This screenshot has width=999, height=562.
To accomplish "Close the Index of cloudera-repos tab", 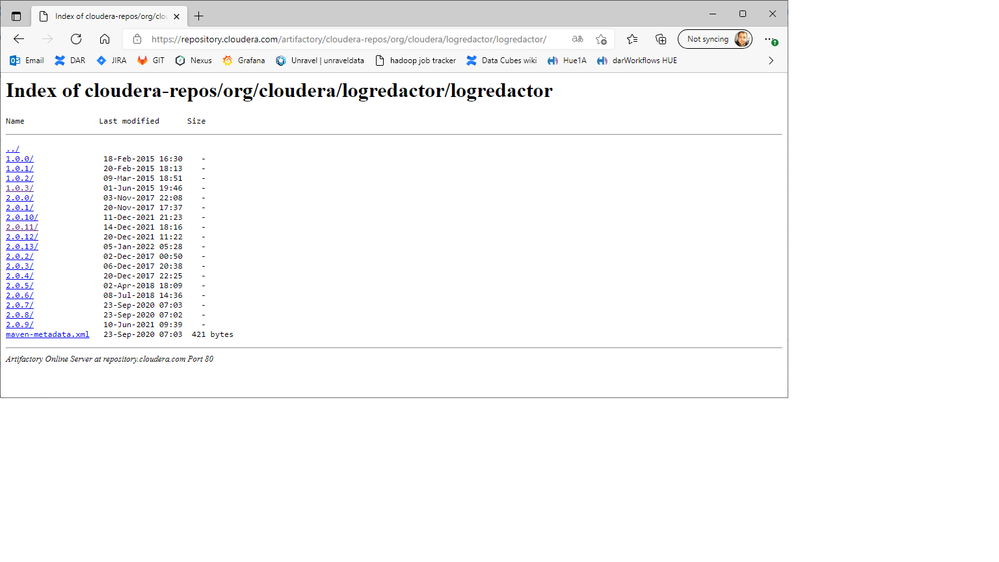I will pyautogui.click(x=176, y=17).
